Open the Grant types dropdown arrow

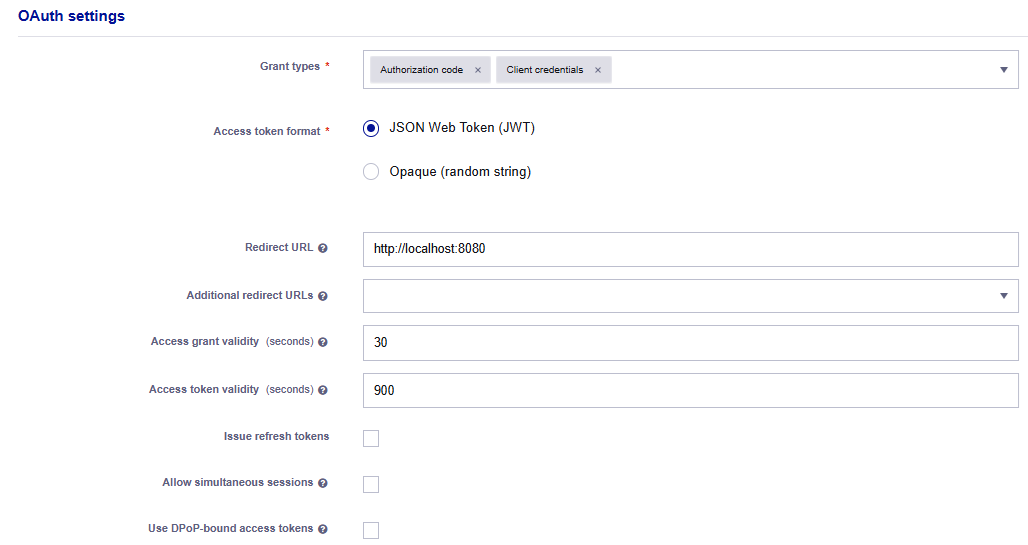click(1004, 70)
